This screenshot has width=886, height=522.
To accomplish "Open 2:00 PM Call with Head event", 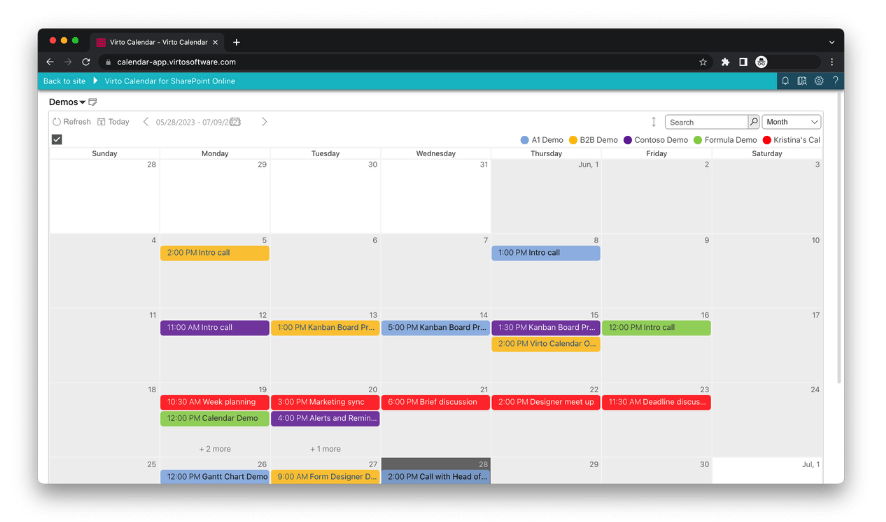I will pyautogui.click(x=436, y=477).
